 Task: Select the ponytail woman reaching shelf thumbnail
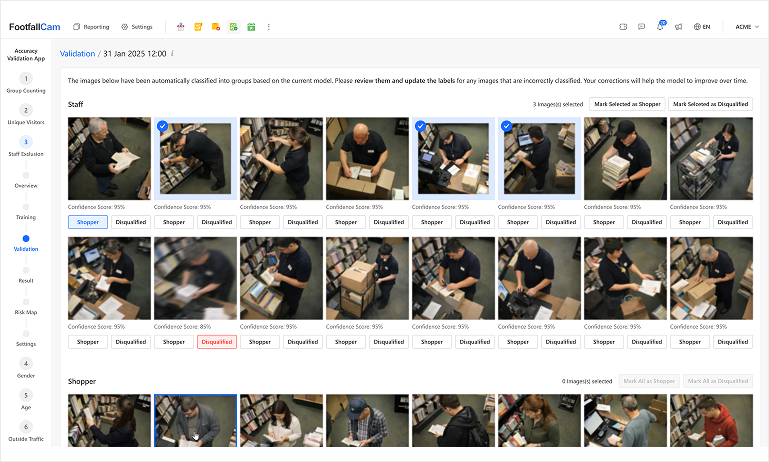coord(282,158)
